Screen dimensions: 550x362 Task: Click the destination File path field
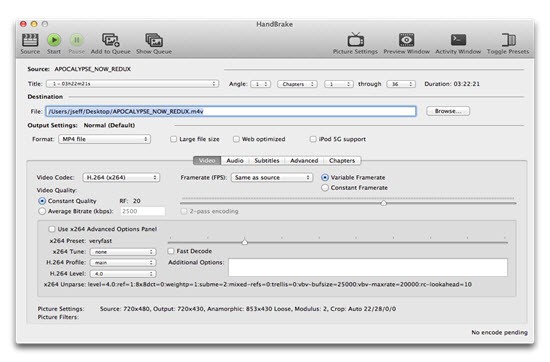coord(231,112)
